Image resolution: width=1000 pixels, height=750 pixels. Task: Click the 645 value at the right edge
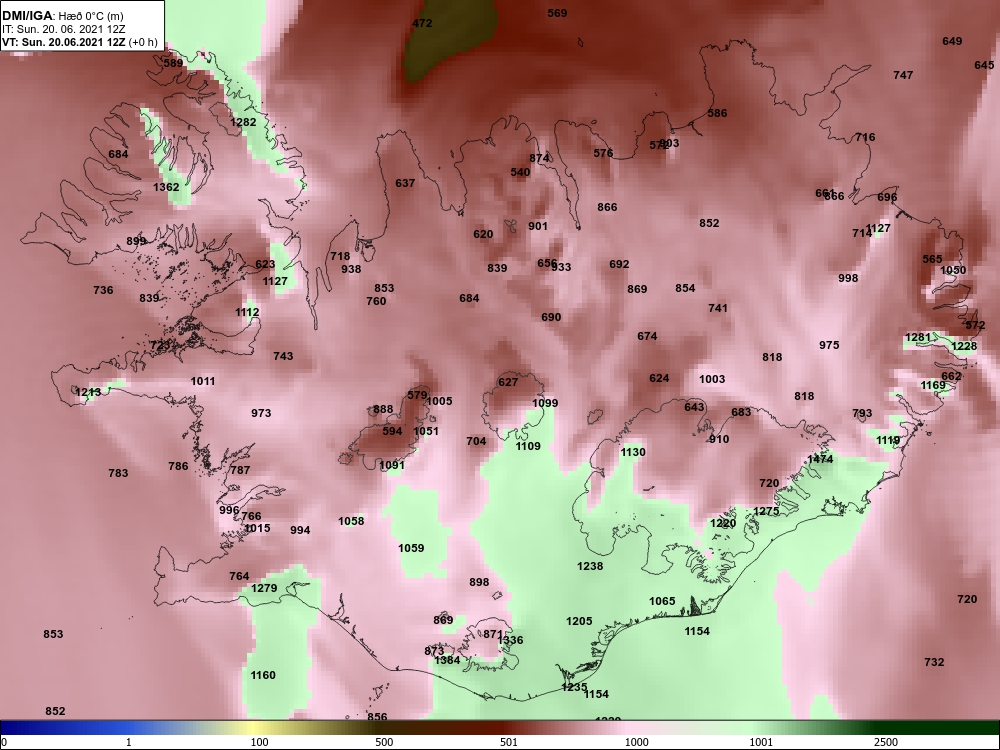pyautogui.click(x=984, y=65)
